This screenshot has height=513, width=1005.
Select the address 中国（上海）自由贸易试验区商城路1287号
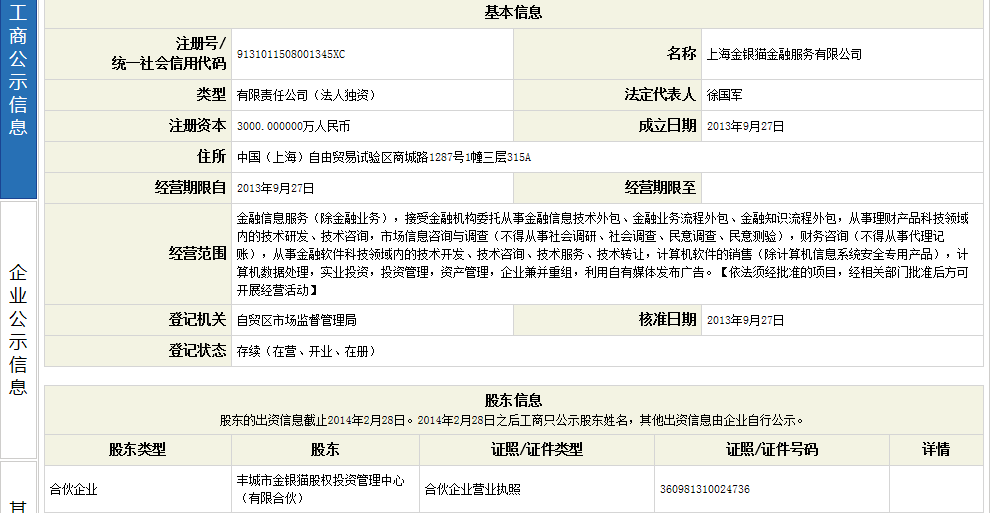point(384,157)
